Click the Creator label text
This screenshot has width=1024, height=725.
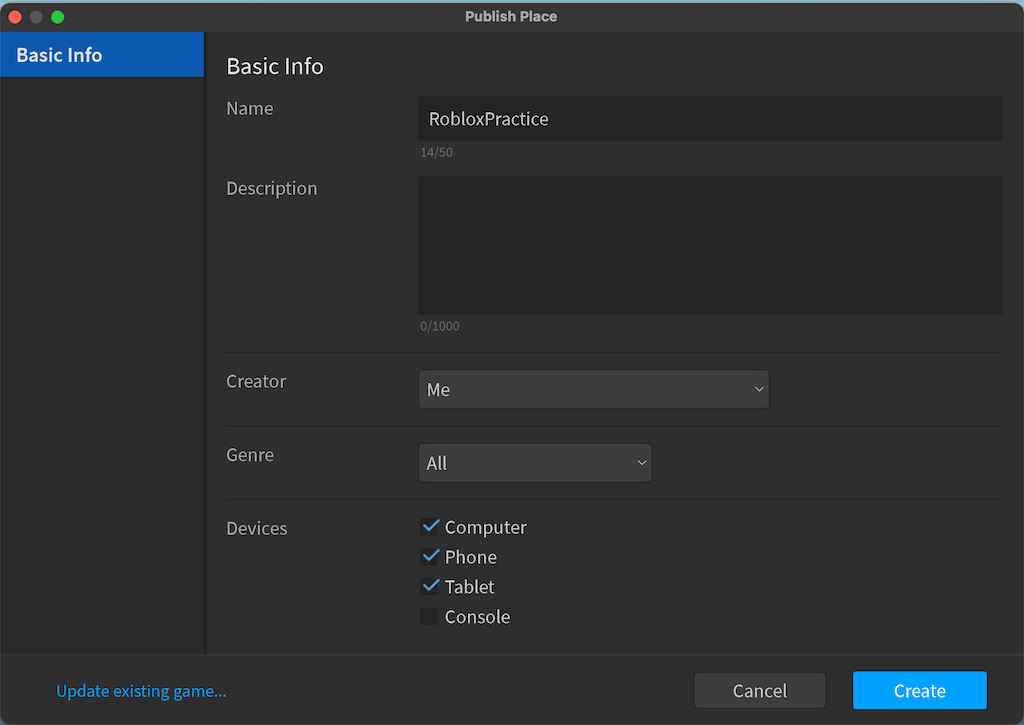coord(256,381)
